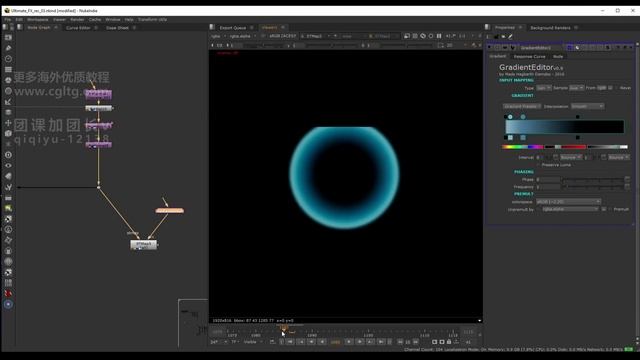The image size is (640, 360).
Task: Click the Phase slider track
Action: pyautogui.click(x=592, y=179)
